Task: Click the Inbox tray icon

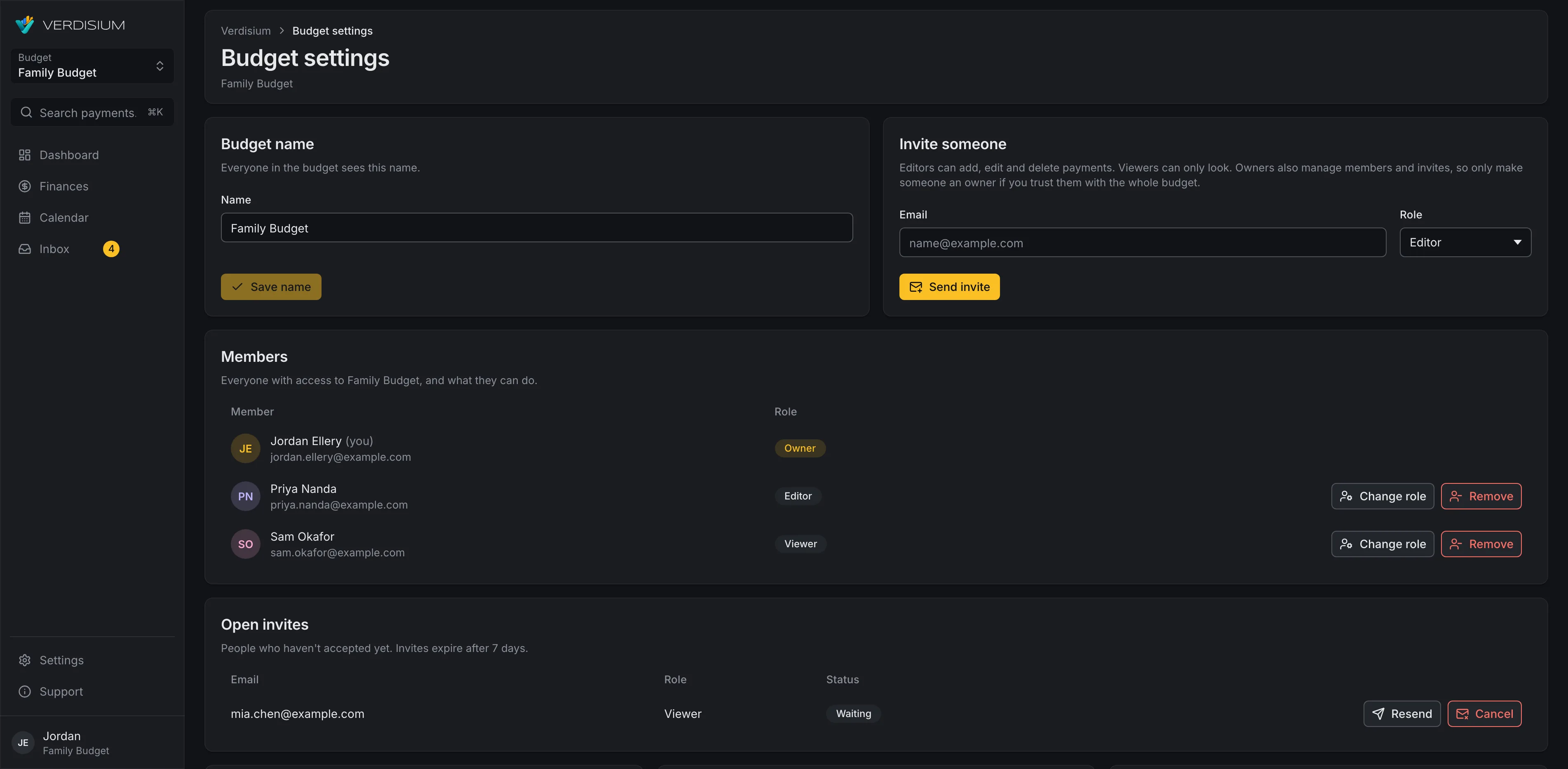Action: tap(24, 249)
